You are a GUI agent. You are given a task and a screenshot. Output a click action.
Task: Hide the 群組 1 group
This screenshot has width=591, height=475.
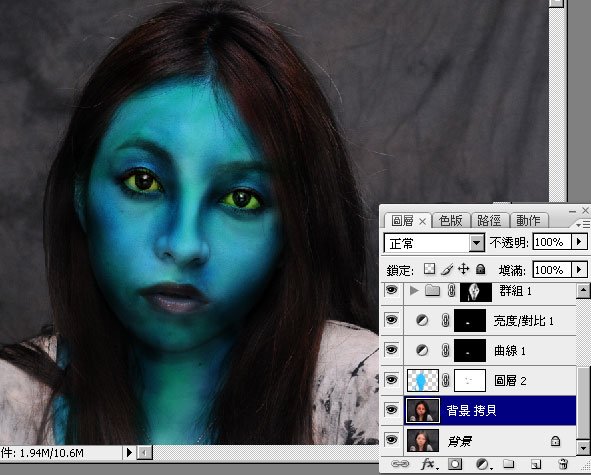click(x=392, y=290)
